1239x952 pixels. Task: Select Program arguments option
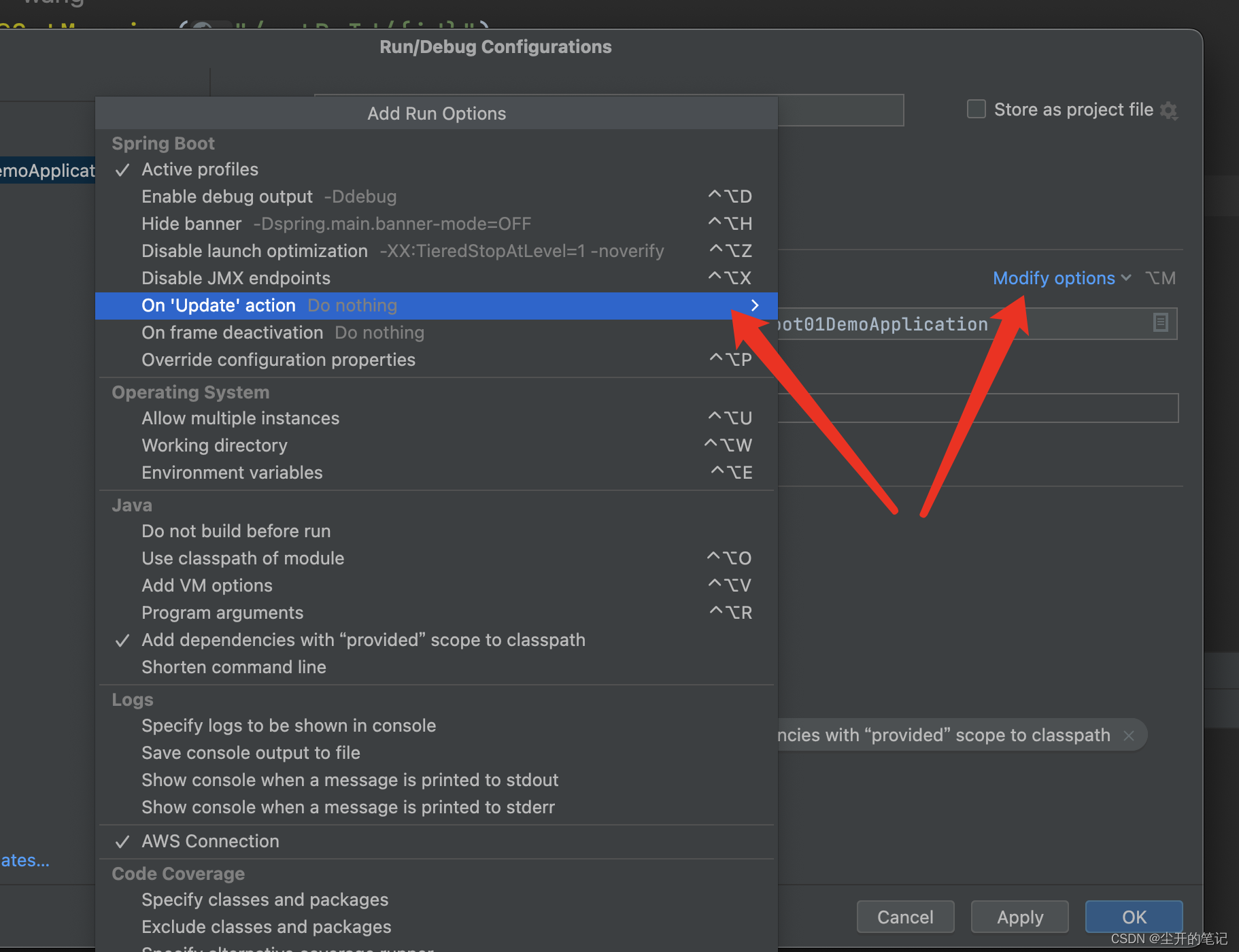coord(437,613)
